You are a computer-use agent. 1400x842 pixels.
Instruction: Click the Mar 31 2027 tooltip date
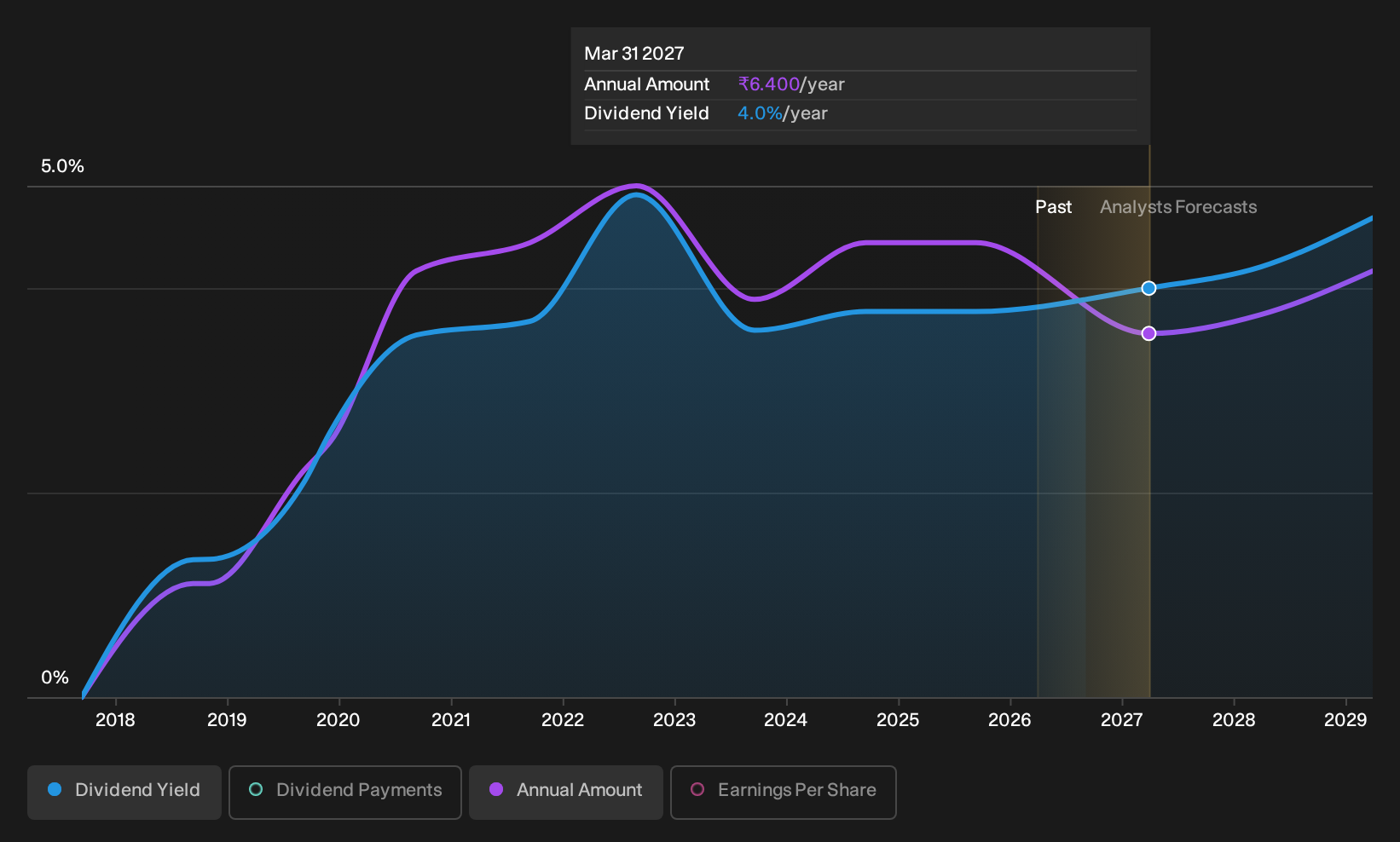click(x=634, y=54)
